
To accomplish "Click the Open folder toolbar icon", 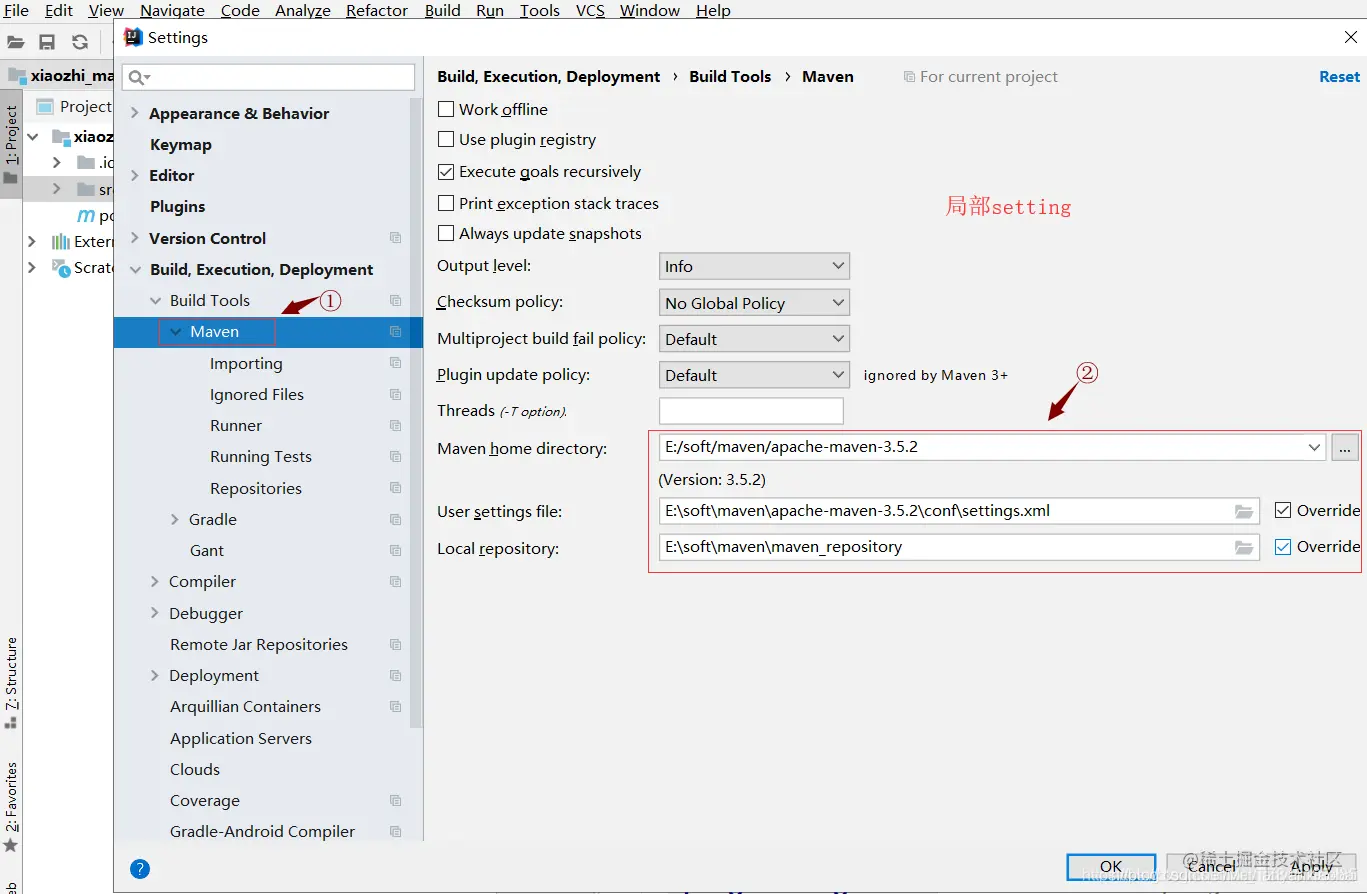I will (x=16, y=42).
